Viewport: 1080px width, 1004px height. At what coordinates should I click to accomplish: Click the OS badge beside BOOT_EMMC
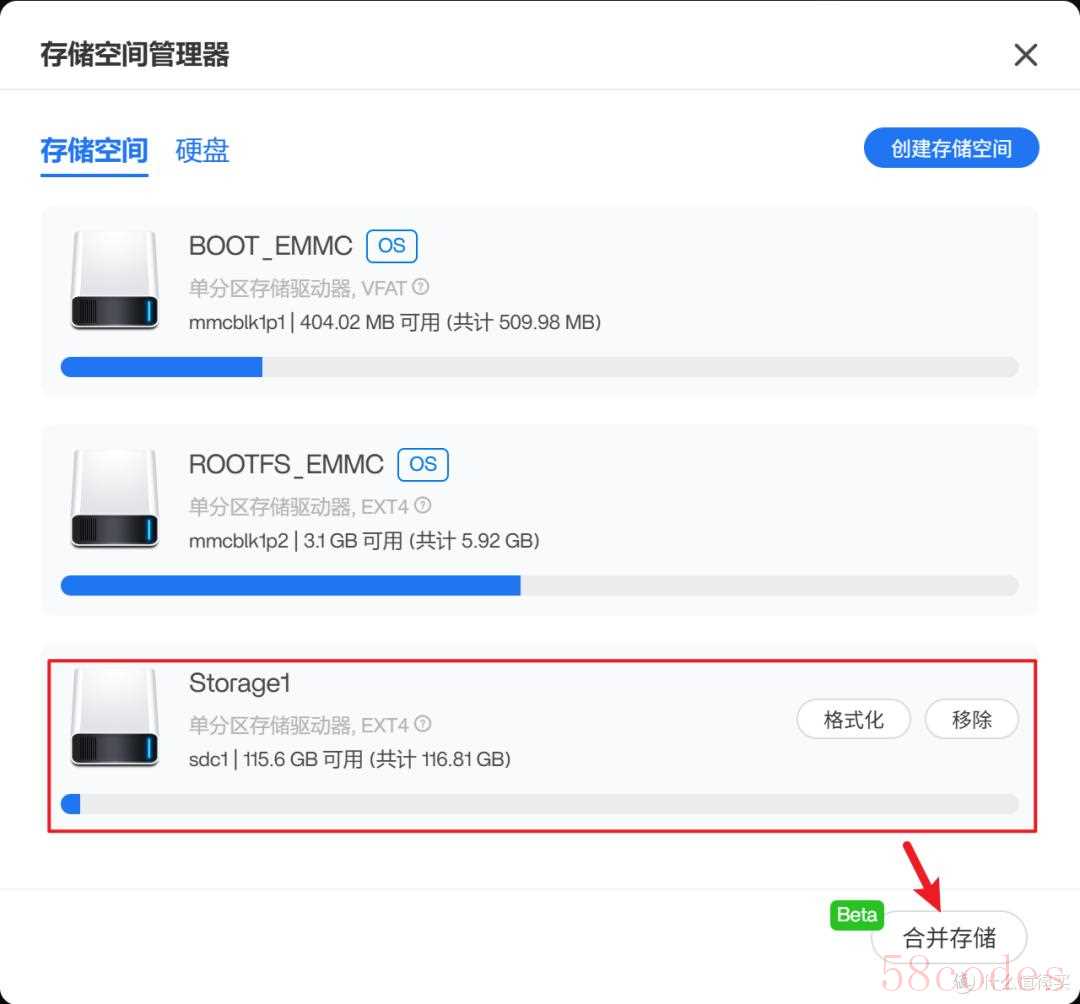point(391,246)
